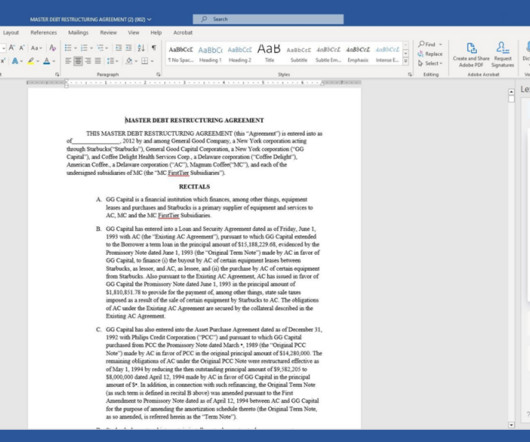Align text right
The height and width of the screenshot is (442, 530).
88,61
